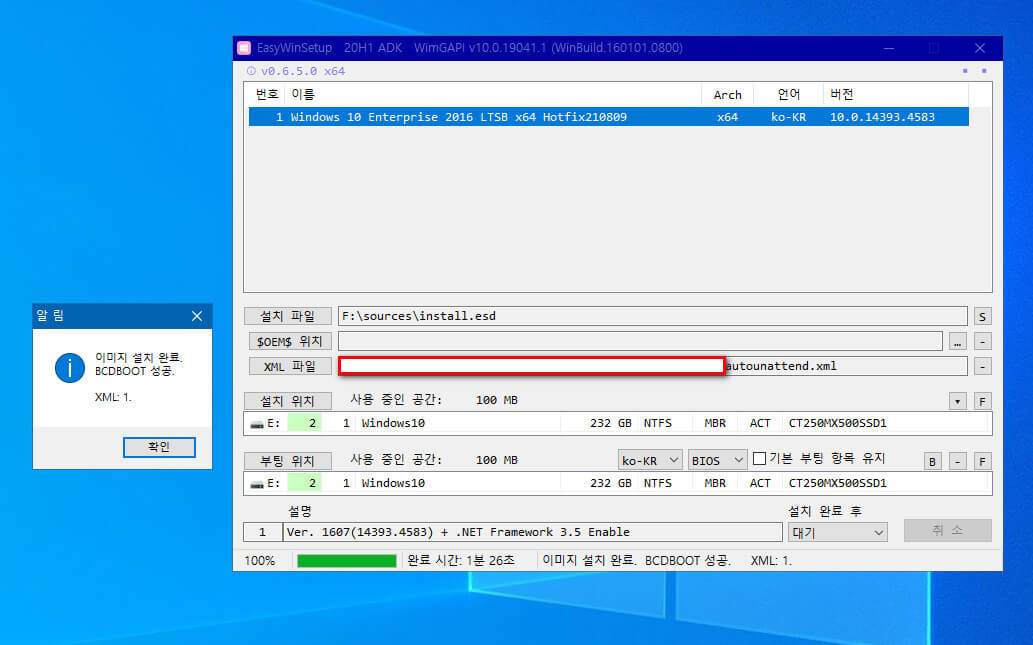Click the S button beside the install file path
The image size is (1033, 645).
tap(982, 317)
